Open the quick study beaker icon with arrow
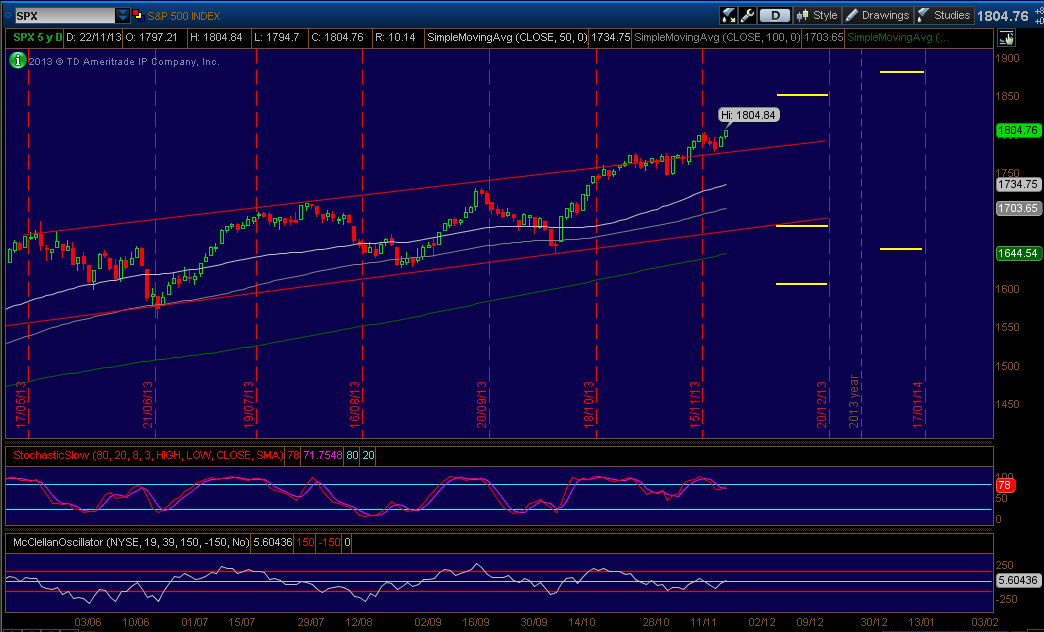 click(x=728, y=15)
